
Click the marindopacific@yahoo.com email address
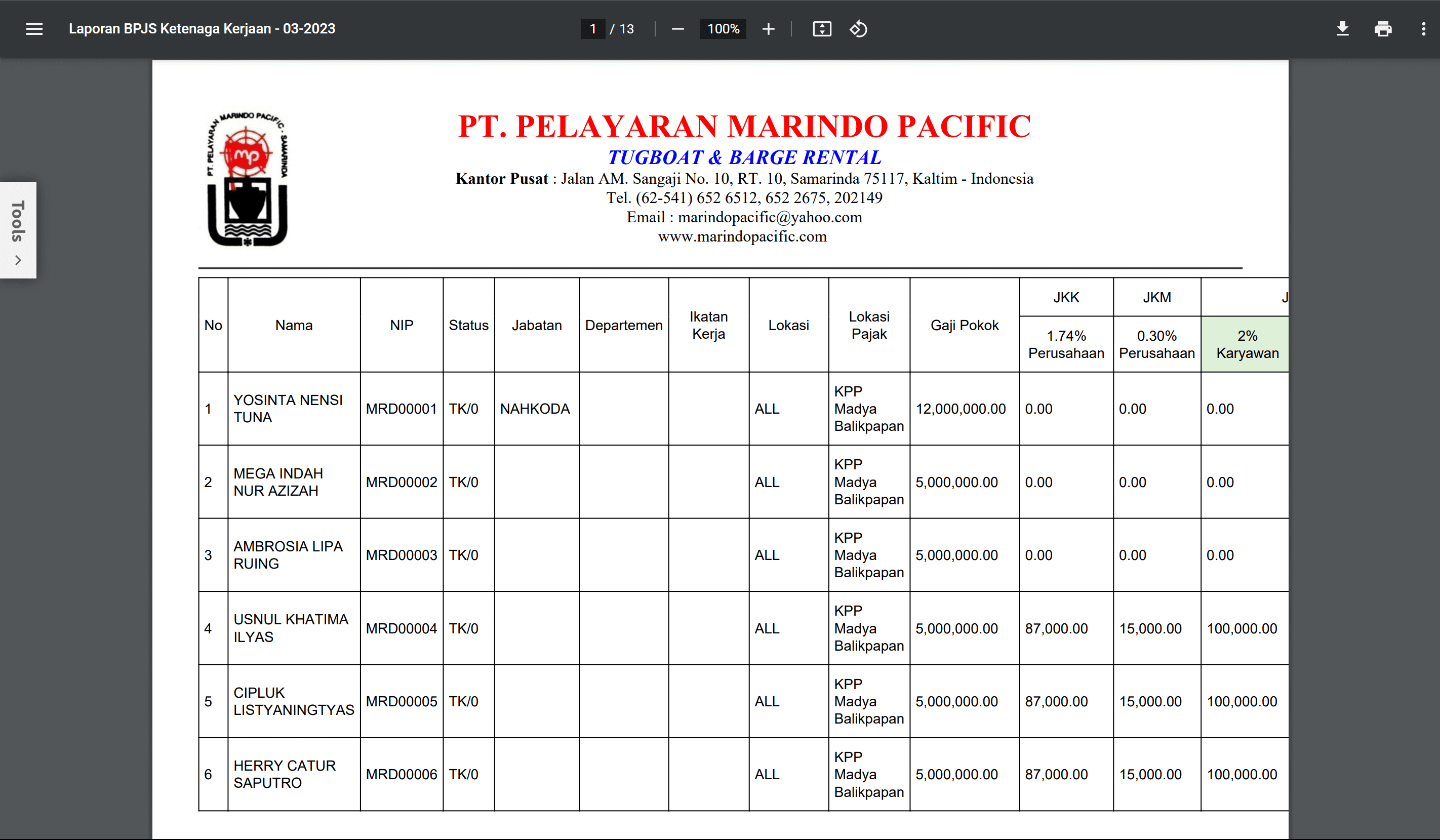click(769, 217)
